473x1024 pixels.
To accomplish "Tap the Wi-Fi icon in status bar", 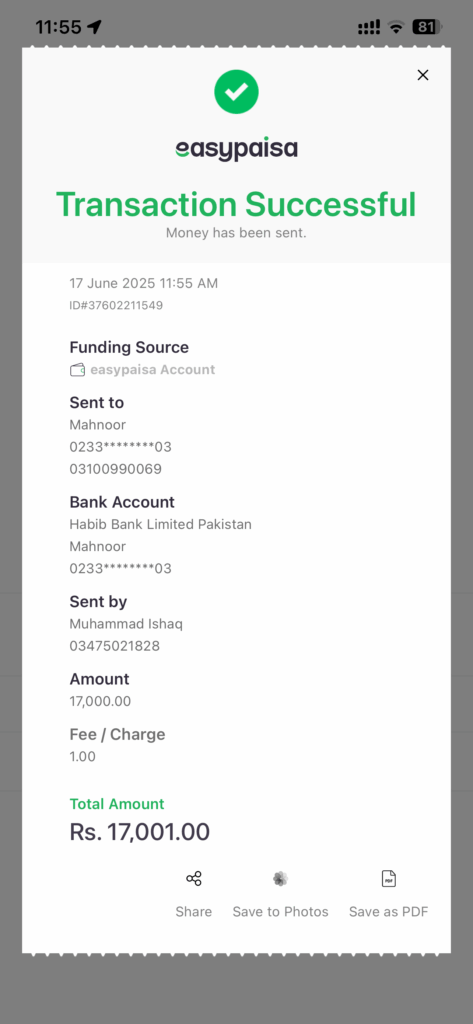I will coord(395,27).
